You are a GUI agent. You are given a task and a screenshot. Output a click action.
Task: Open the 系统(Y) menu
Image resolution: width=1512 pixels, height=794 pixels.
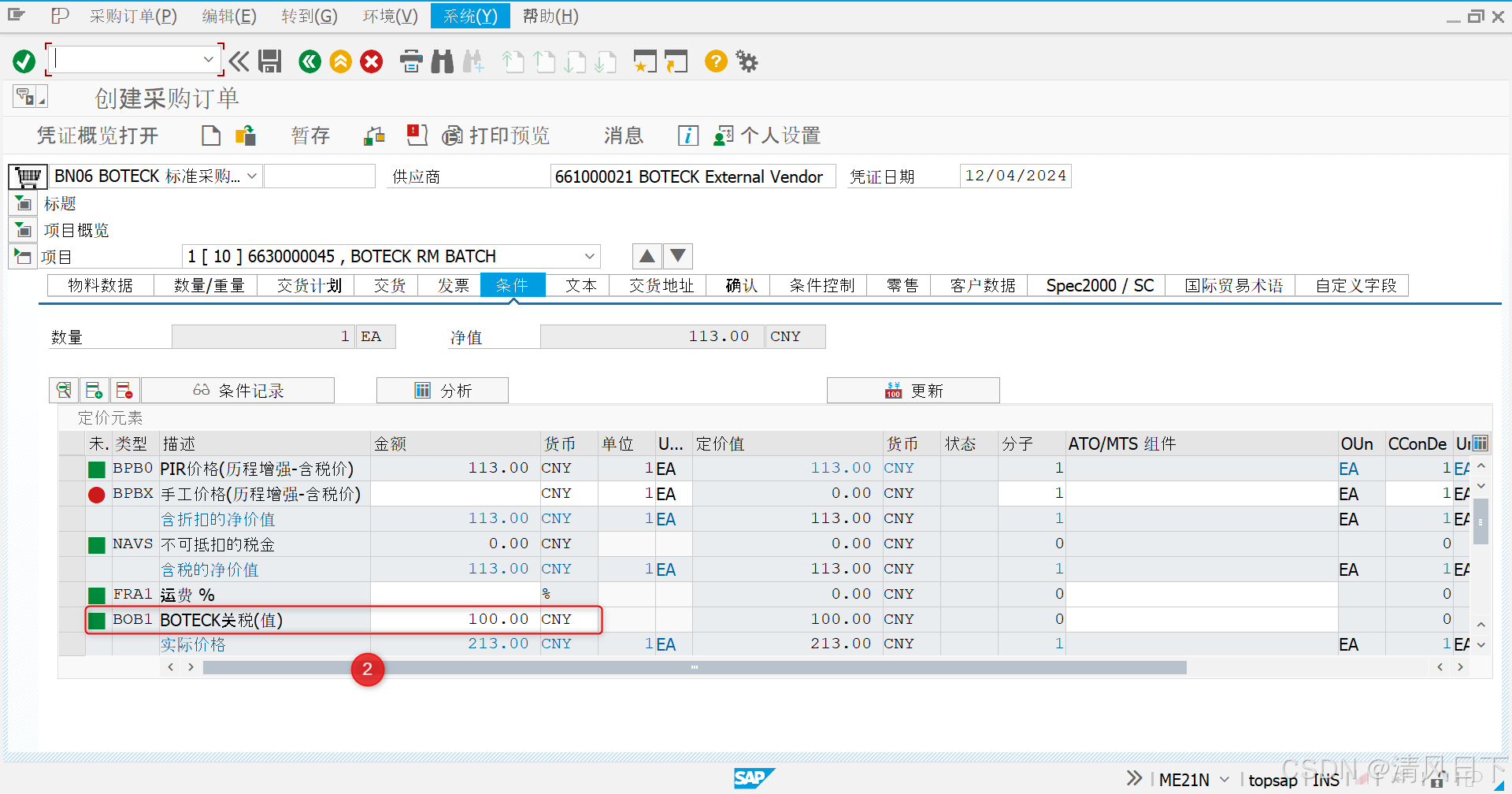(470, 16)
